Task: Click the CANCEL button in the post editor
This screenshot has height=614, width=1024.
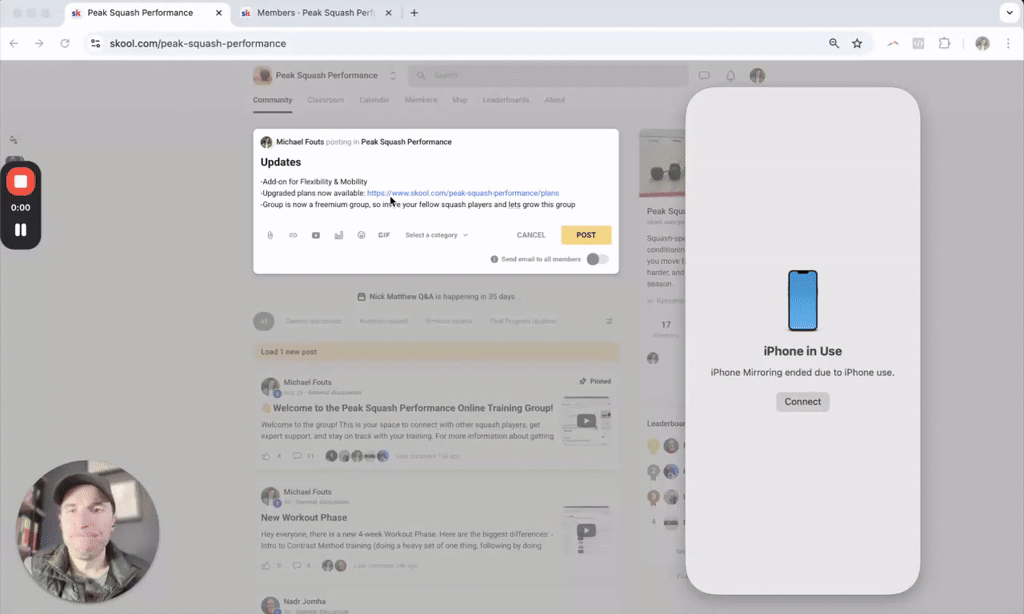Action: 531,235
